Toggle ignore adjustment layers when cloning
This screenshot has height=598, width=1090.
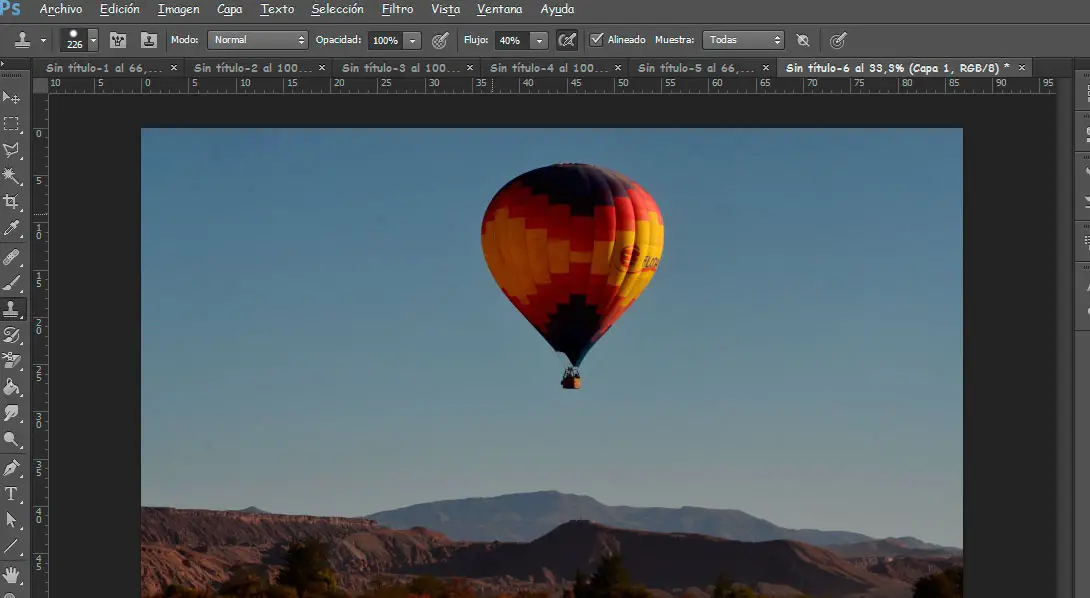(802, 40)
